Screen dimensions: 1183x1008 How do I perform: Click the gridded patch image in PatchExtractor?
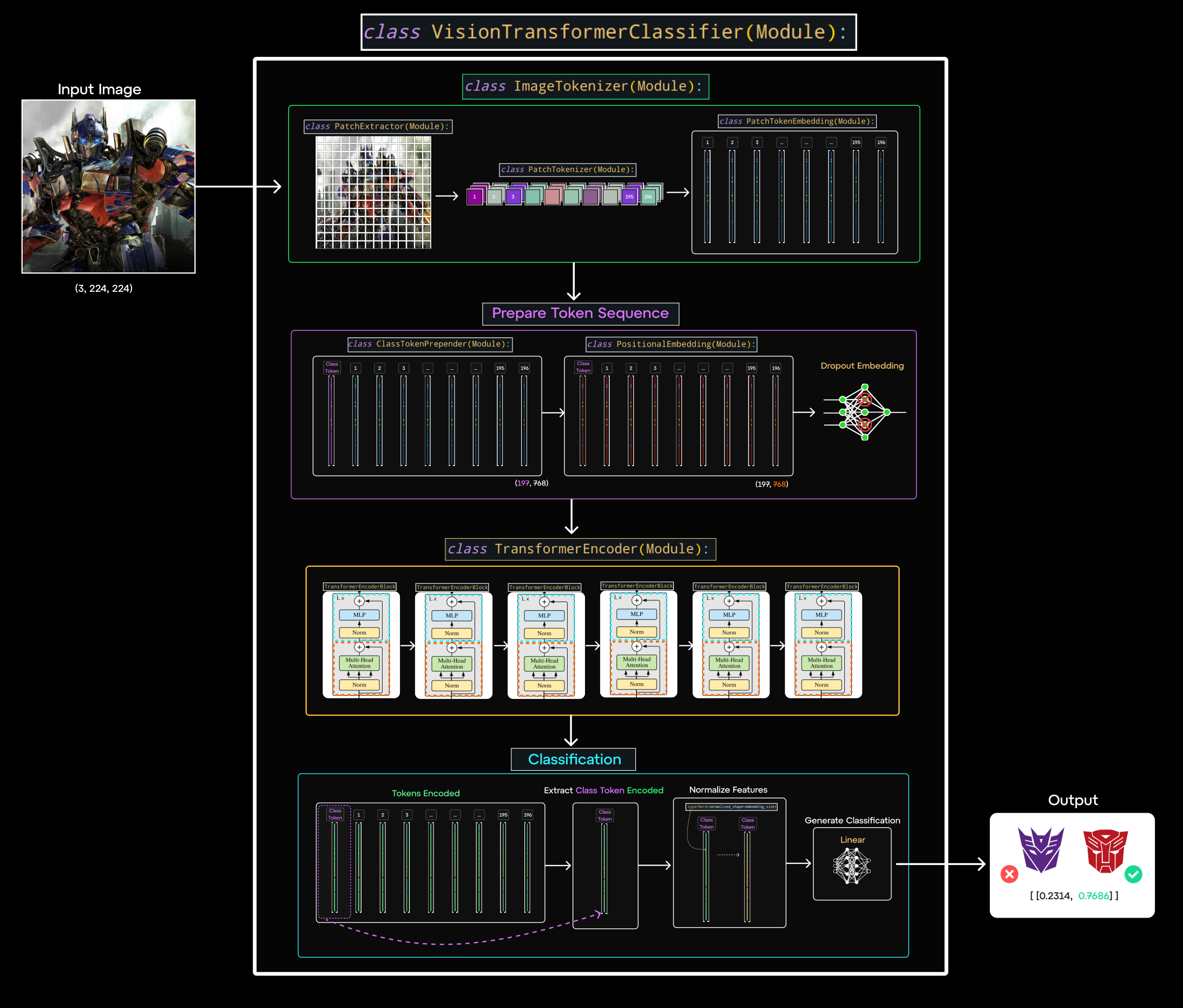click(373, 193)
